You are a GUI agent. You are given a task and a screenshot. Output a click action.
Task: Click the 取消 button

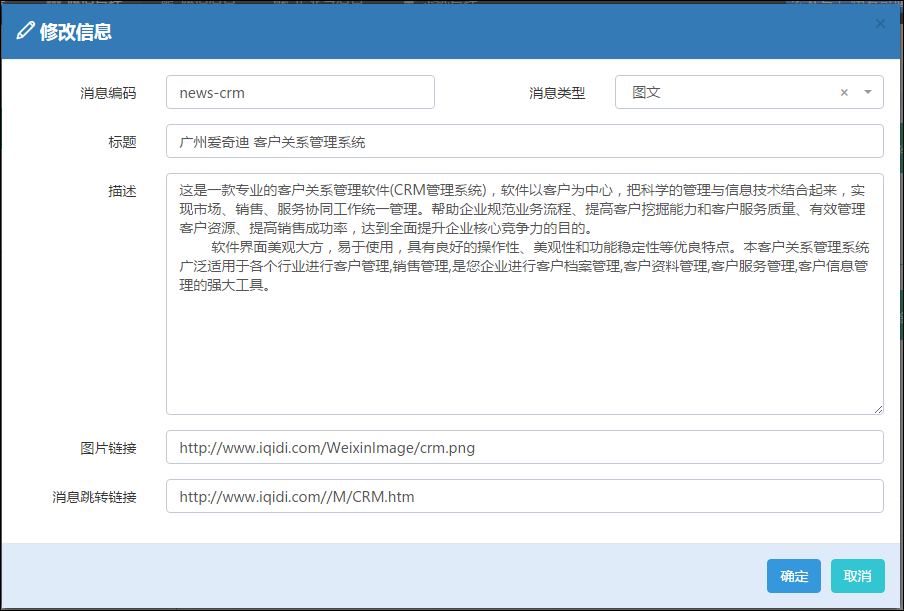click(x=858, y=576)
